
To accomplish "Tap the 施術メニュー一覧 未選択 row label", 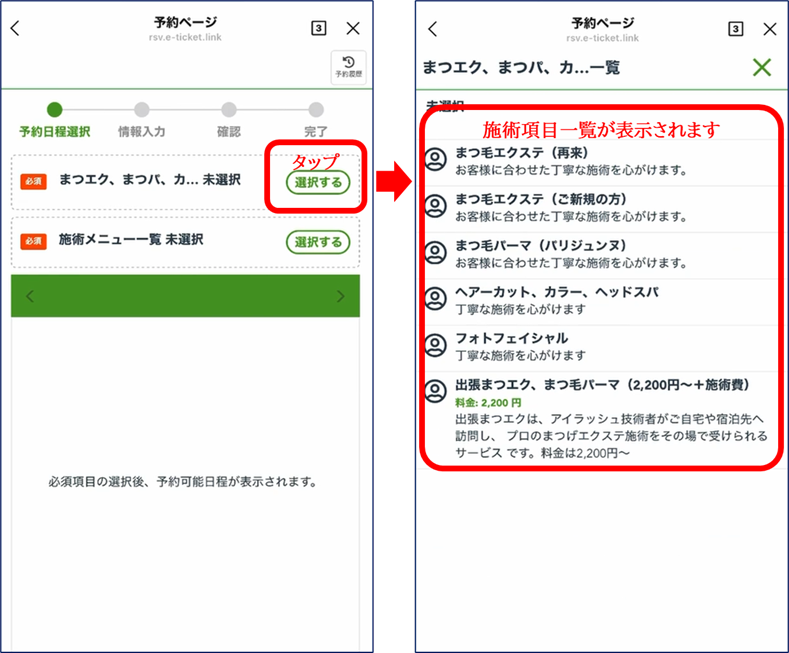I will [131, 240].
